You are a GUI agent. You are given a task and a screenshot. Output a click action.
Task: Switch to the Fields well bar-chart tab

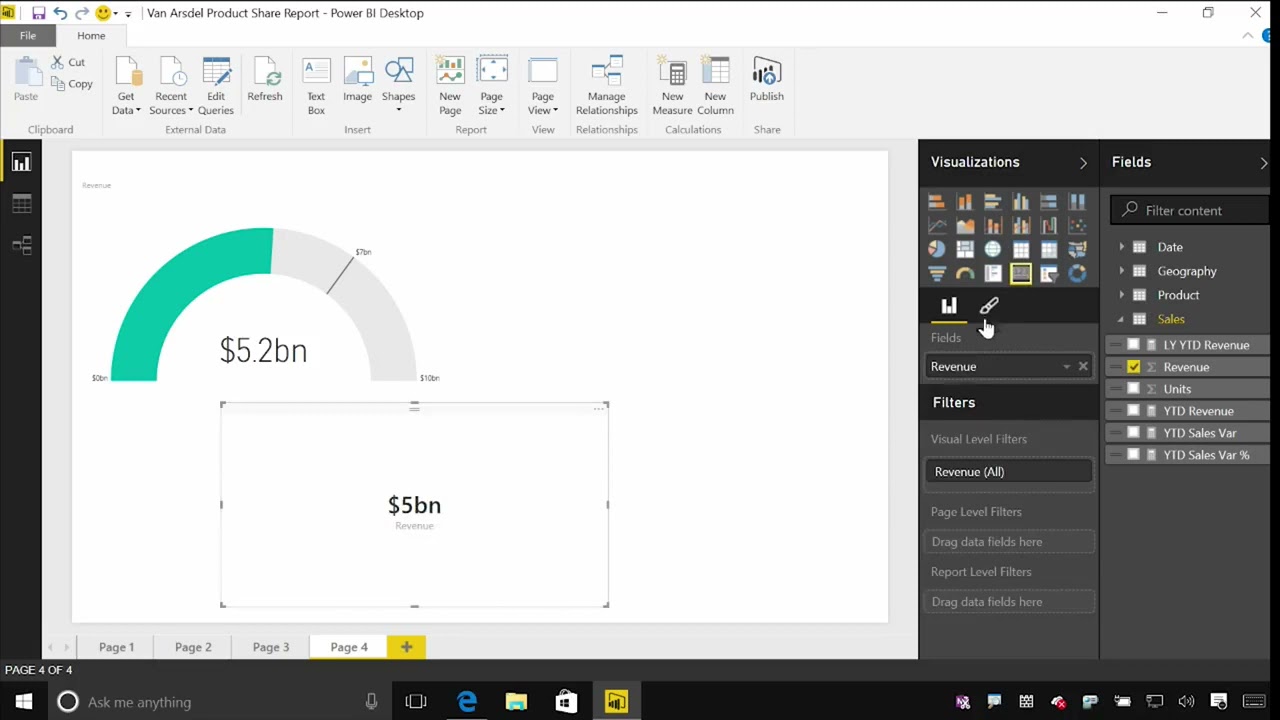(x=948, y=306)
